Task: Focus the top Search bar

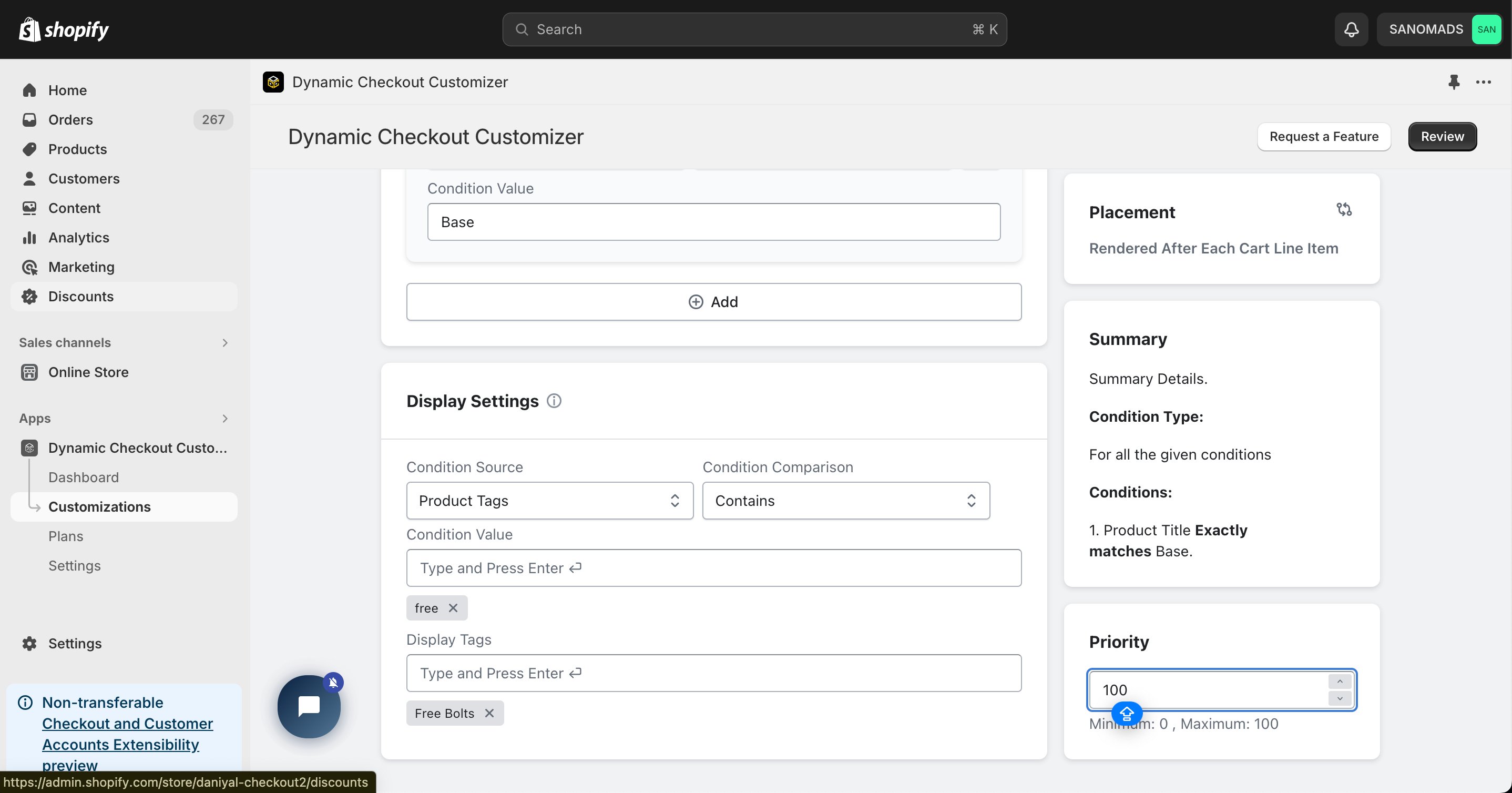Action: coord(754,29)
